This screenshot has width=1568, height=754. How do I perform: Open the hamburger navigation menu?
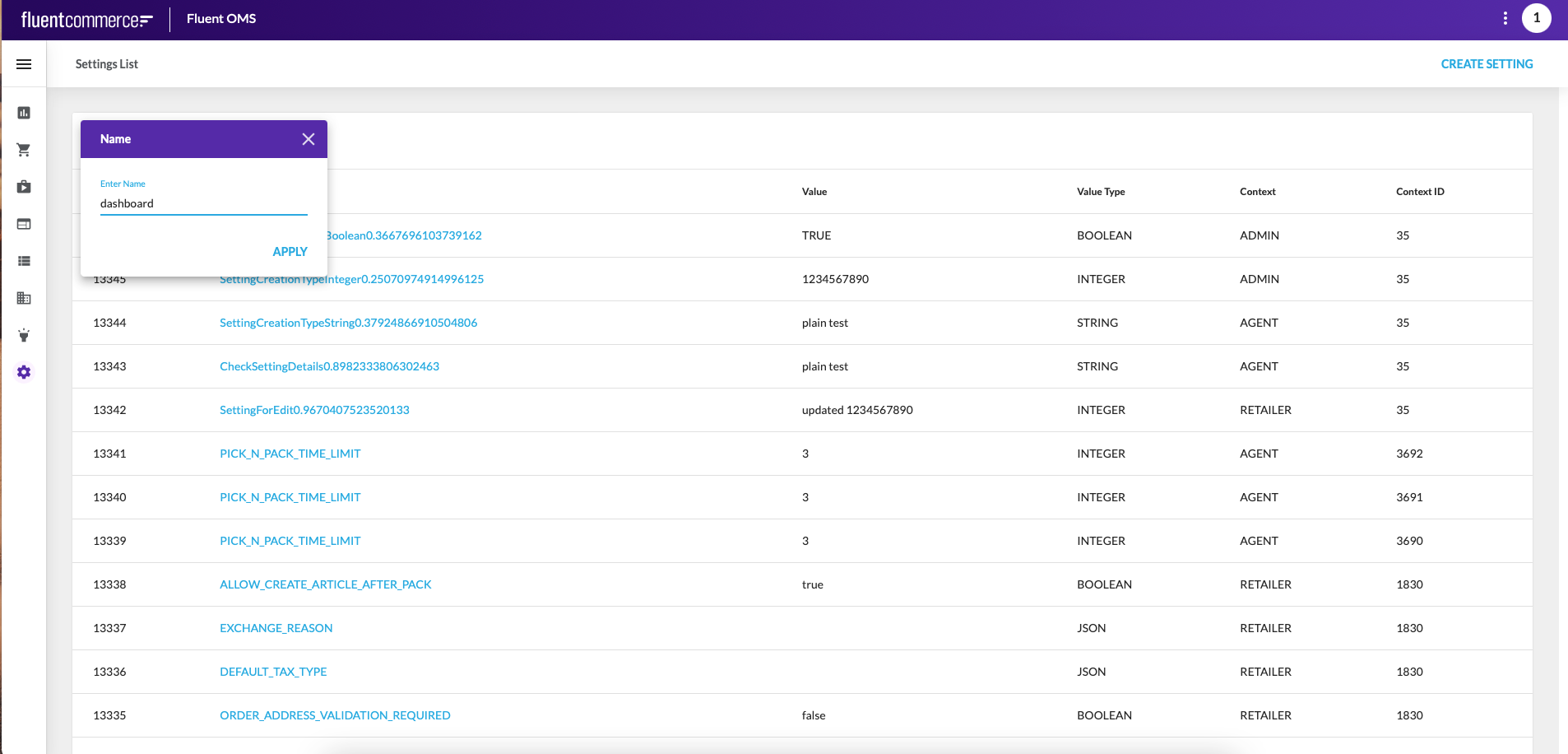pos(24,64)
